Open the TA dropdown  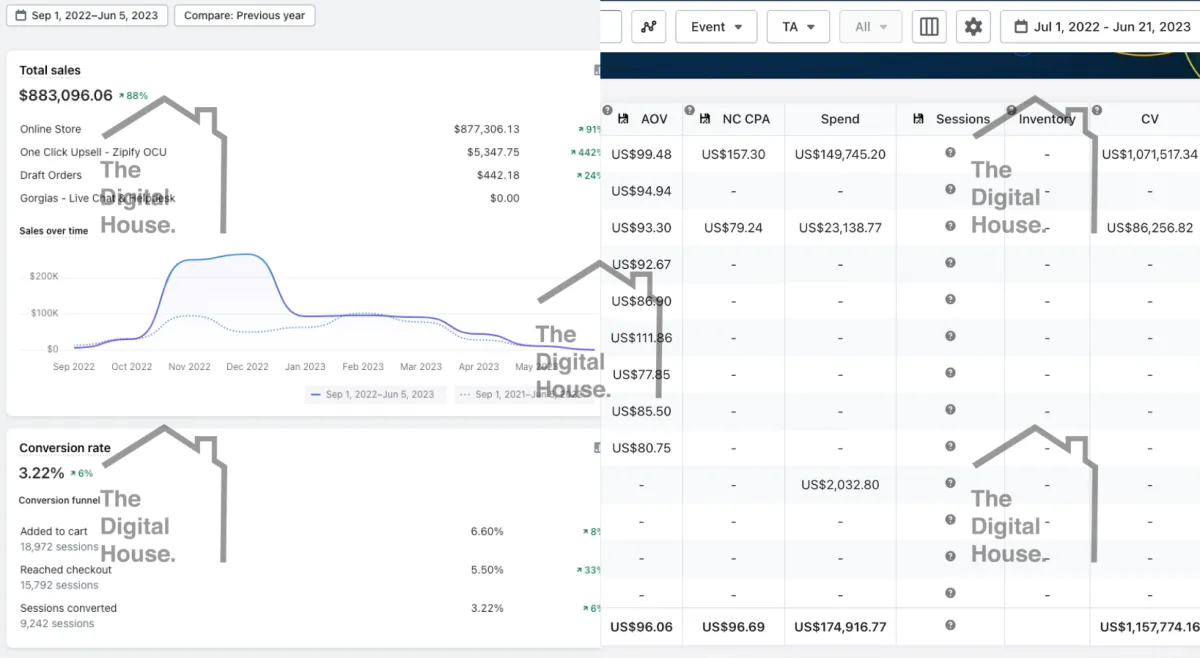pyautogui.click(x=798, y=27)
